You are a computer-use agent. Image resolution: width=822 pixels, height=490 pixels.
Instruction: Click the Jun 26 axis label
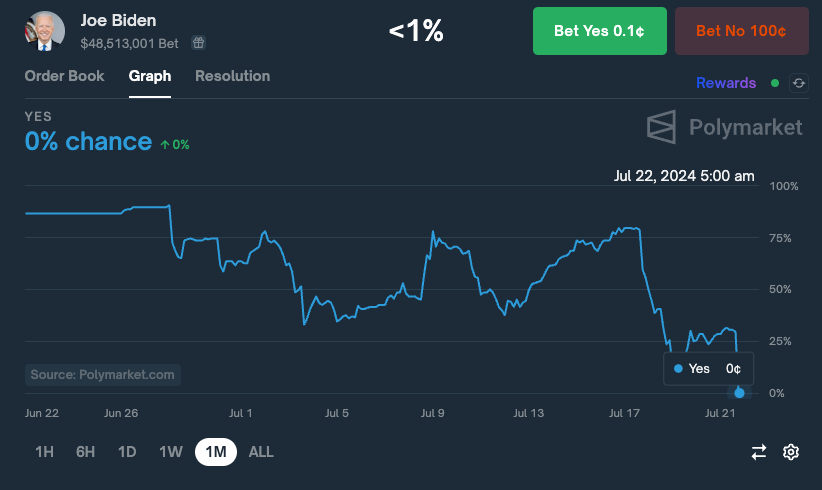tap(121, 413)
